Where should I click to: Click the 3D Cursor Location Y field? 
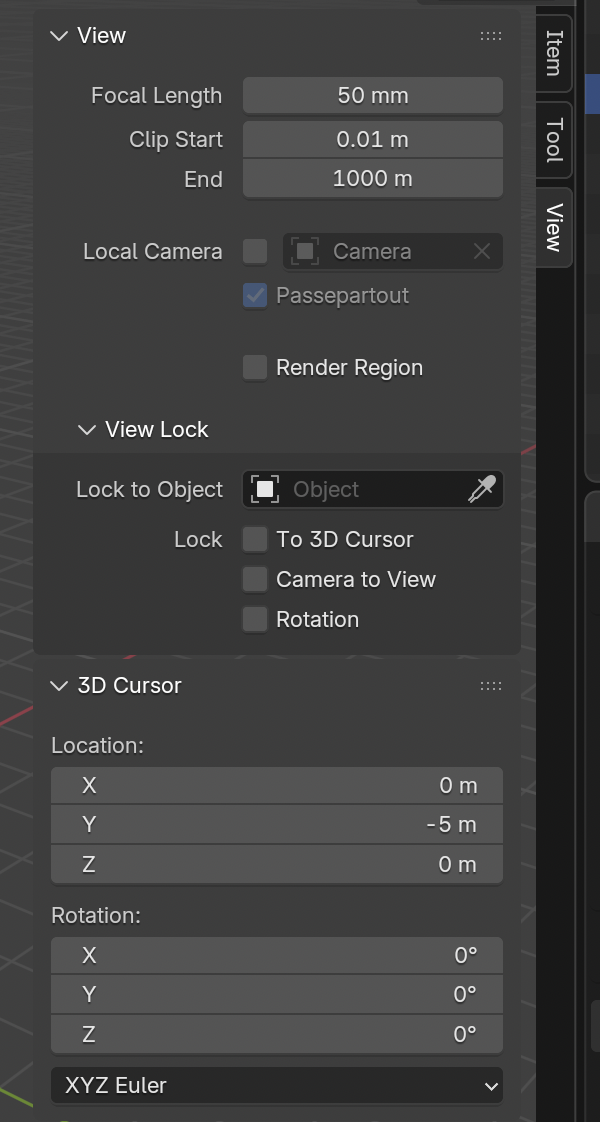tap(277, 825)
